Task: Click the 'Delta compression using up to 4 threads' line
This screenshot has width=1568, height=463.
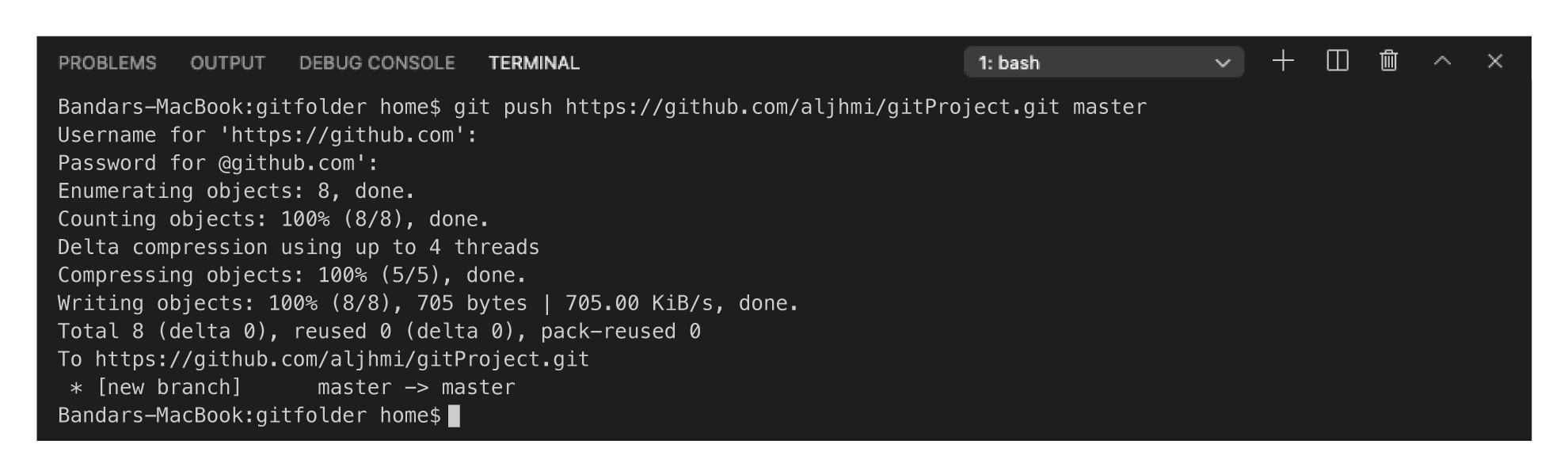Action: [299, 247]
